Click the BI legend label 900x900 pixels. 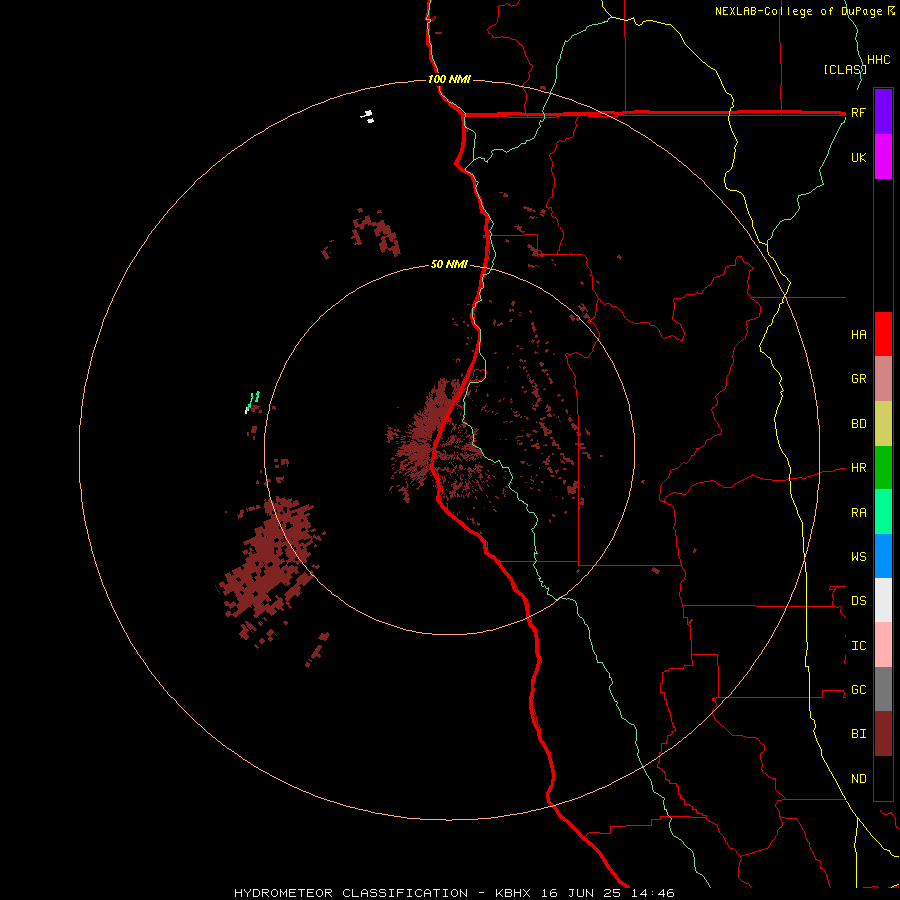[858, 734]
